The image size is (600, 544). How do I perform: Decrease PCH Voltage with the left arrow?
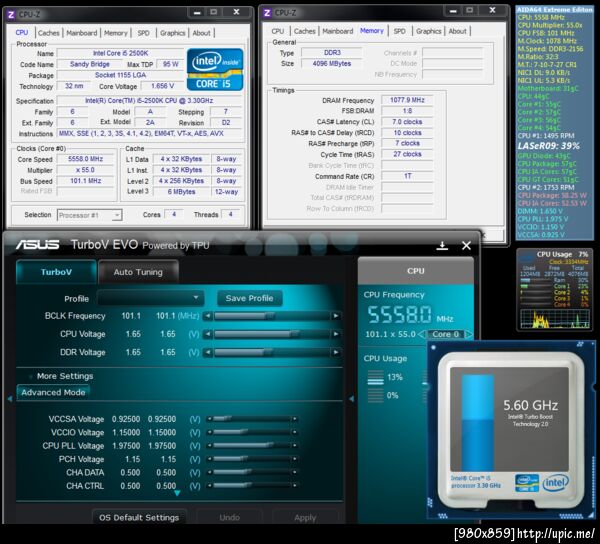(x=209, y=459)
